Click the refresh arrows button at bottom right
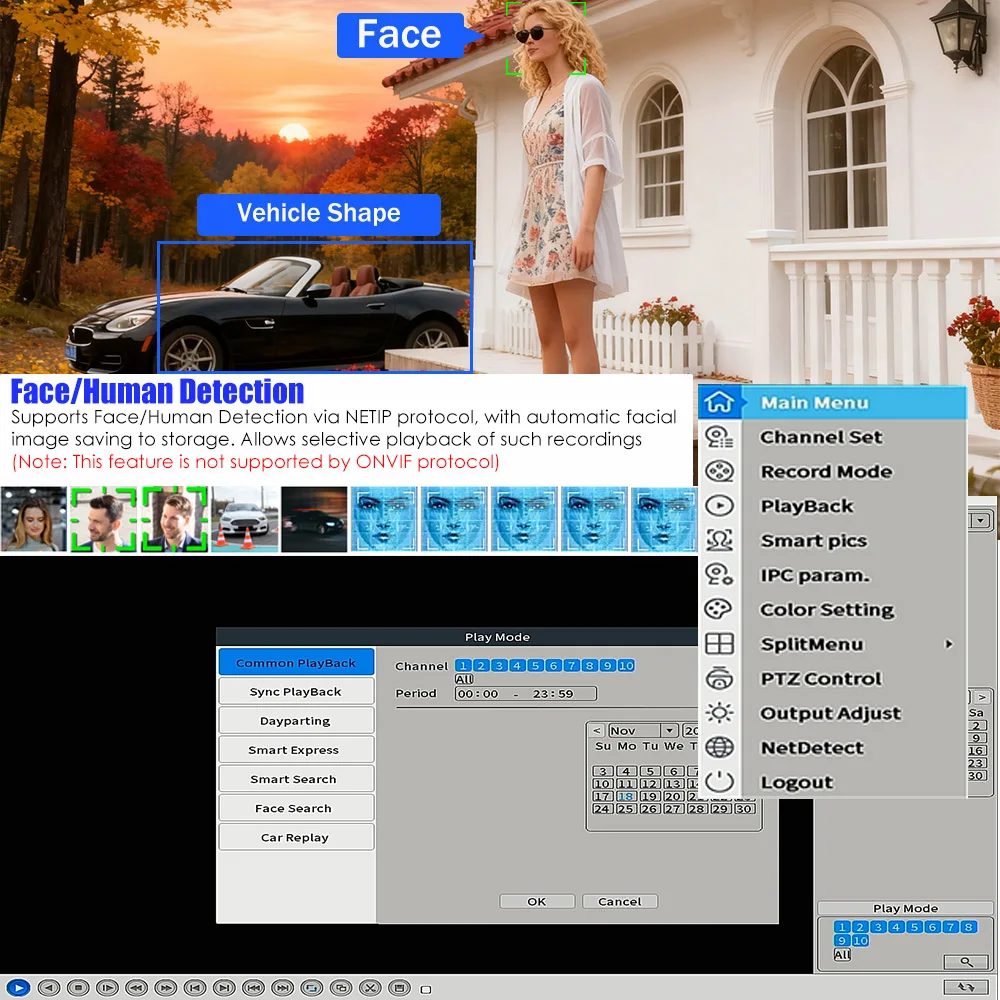Viewport: 1000px width, 1000px height. click(x=966, y=987)
